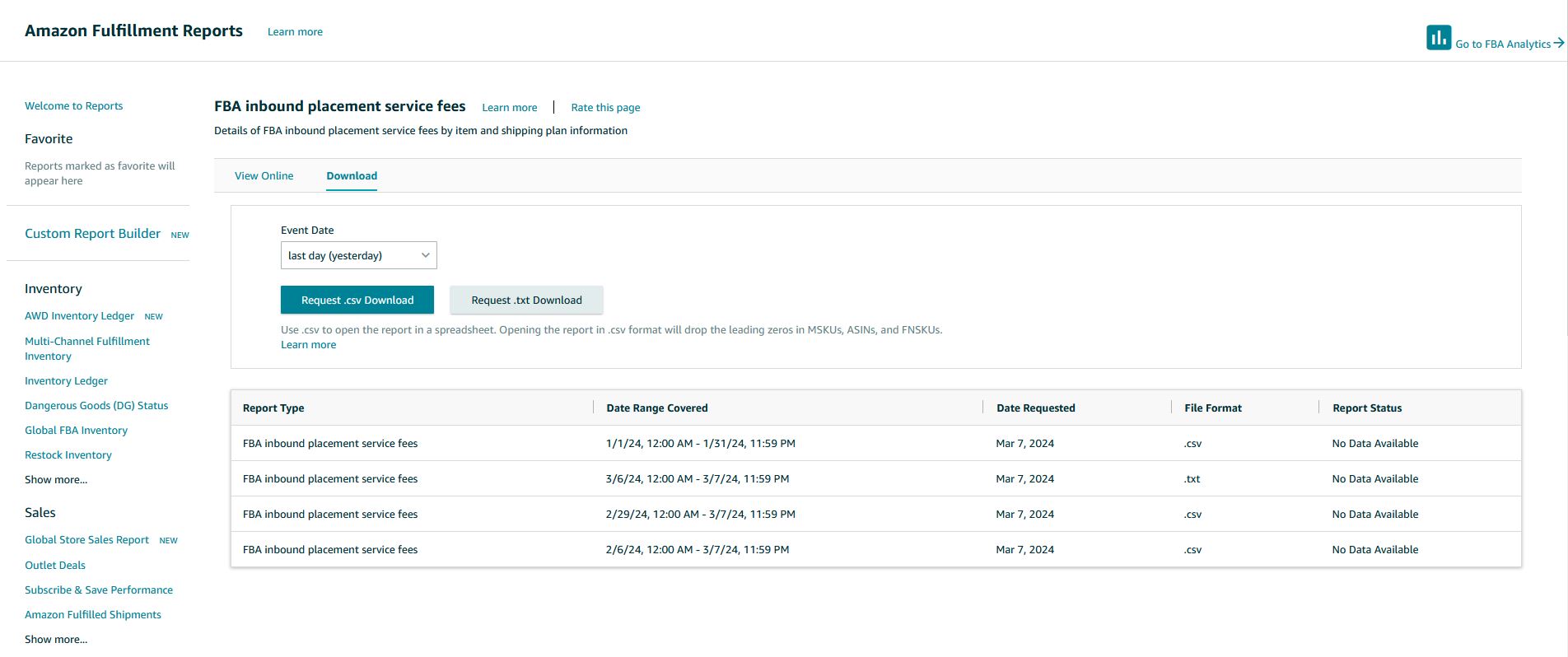1568x657 pixels.
Task: Open Rate this page link
Action: tap(605, 108)
